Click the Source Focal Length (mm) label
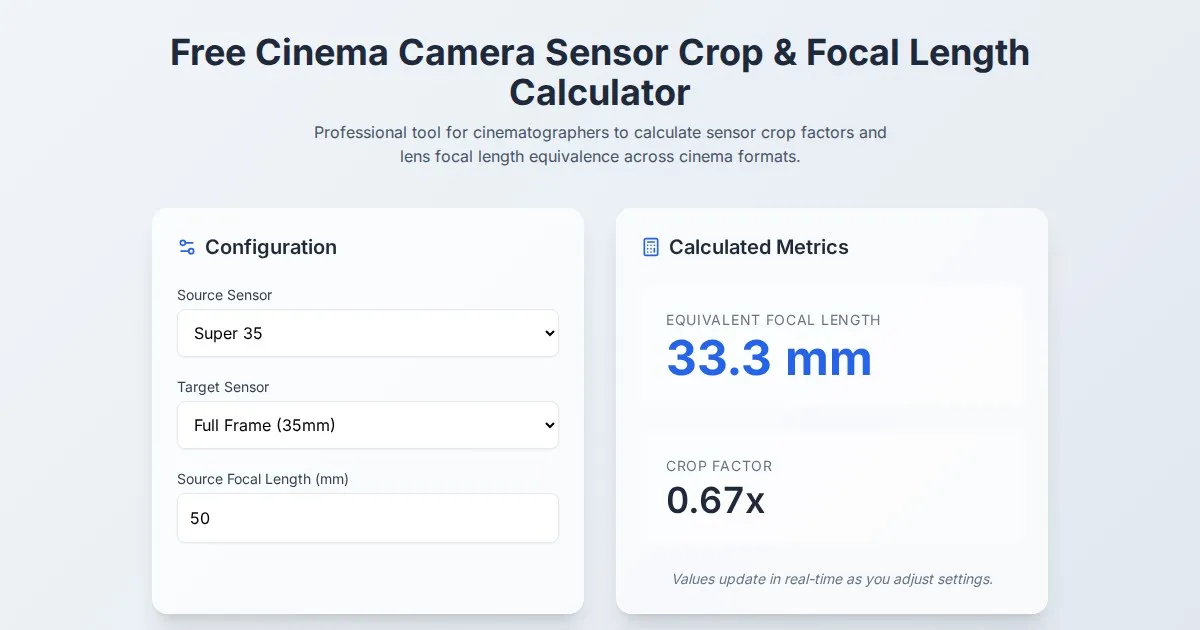The image size is (1200, 630). click(262, 479)
